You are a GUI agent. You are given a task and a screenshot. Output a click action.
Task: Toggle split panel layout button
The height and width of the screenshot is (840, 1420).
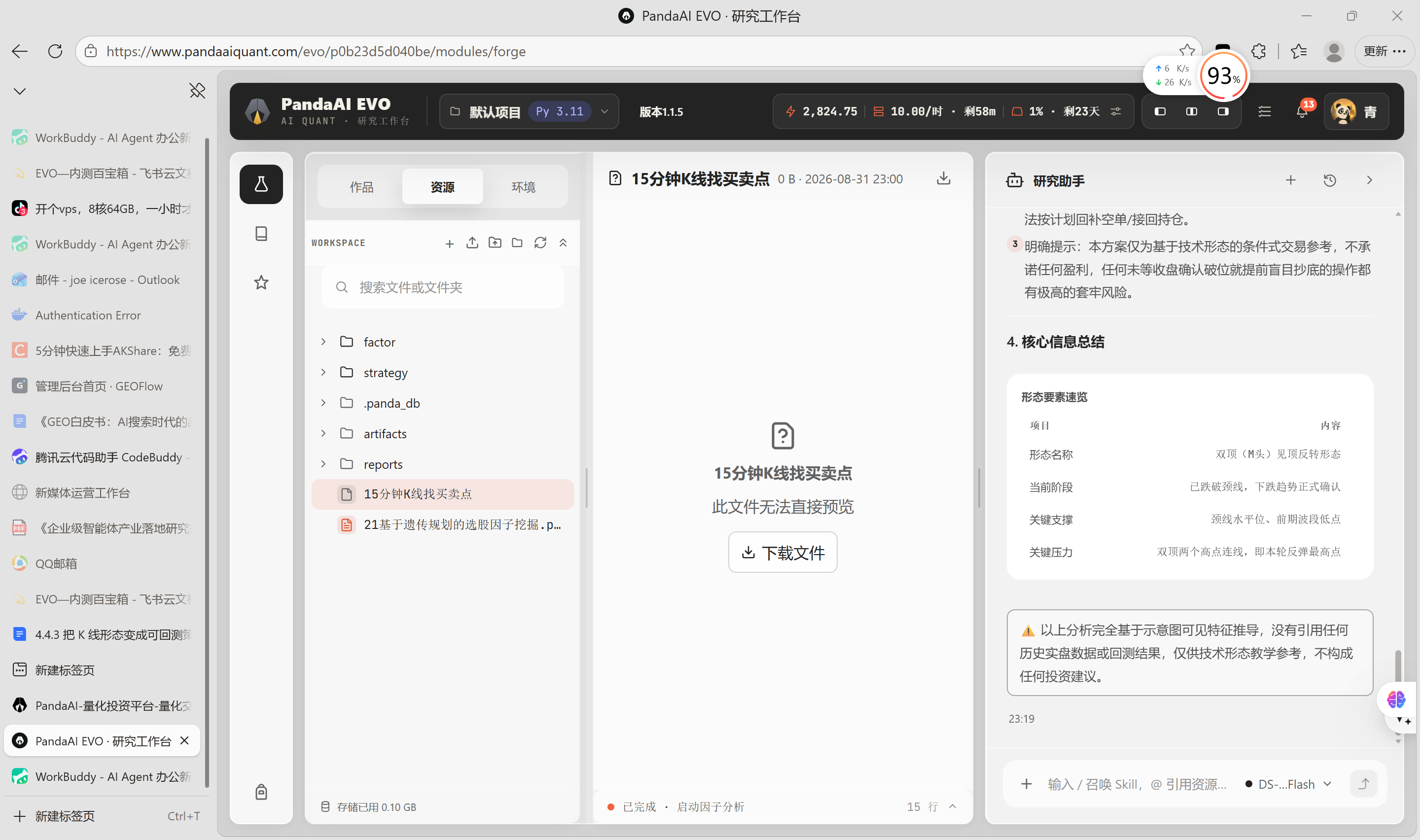1191,111
